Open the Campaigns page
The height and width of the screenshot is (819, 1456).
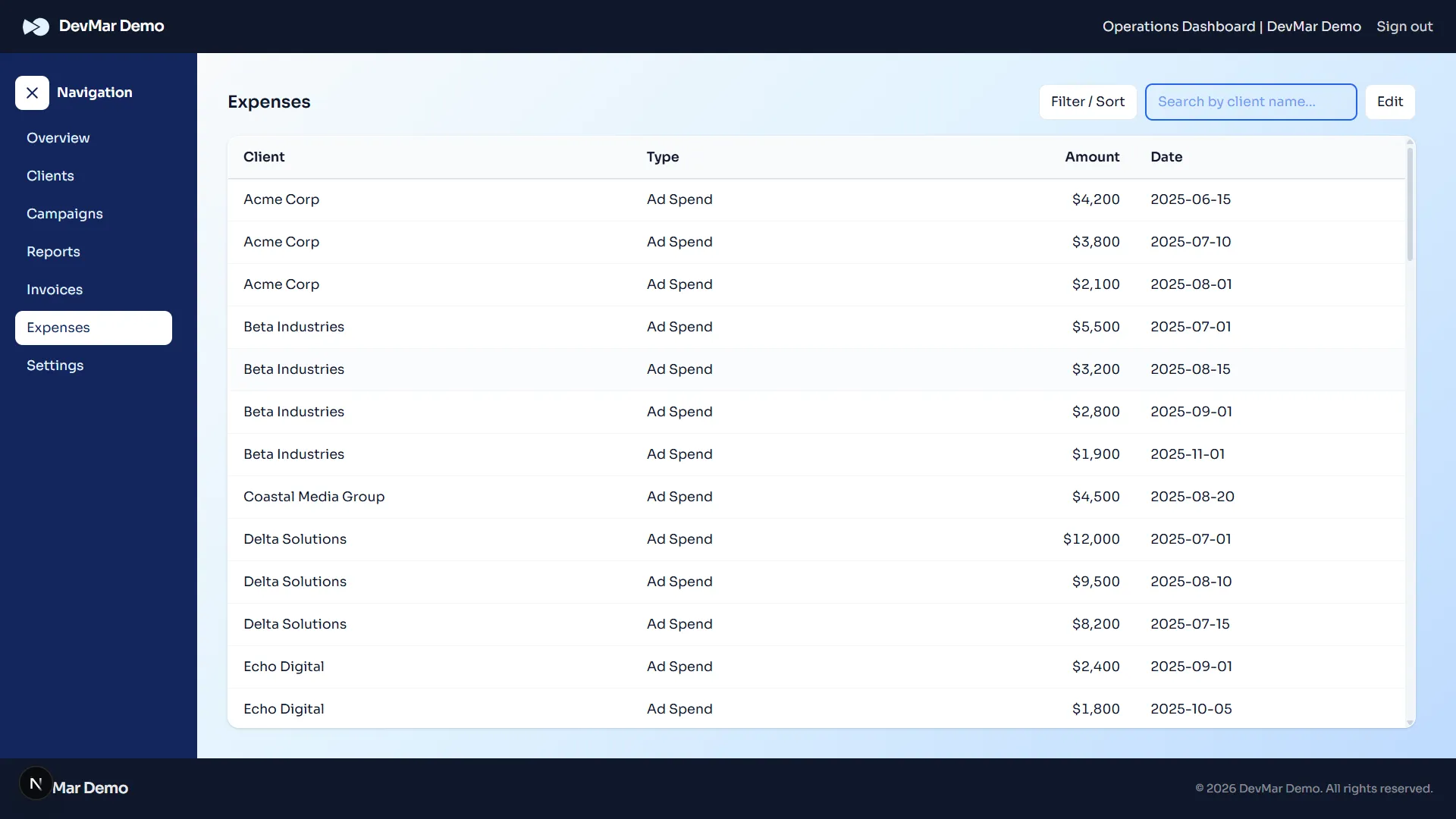(64, 214)
